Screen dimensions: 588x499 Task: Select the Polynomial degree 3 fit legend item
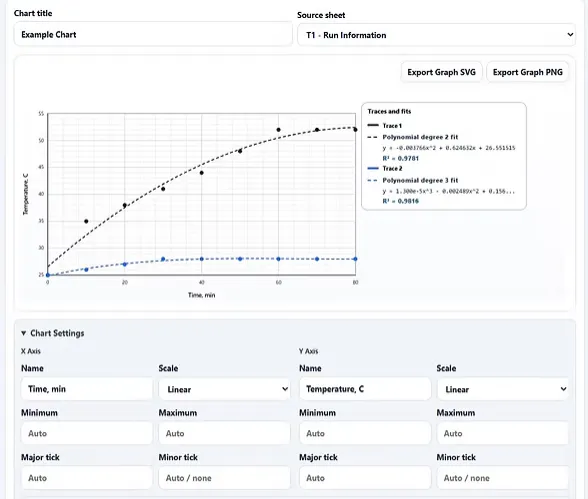point(413,180)
